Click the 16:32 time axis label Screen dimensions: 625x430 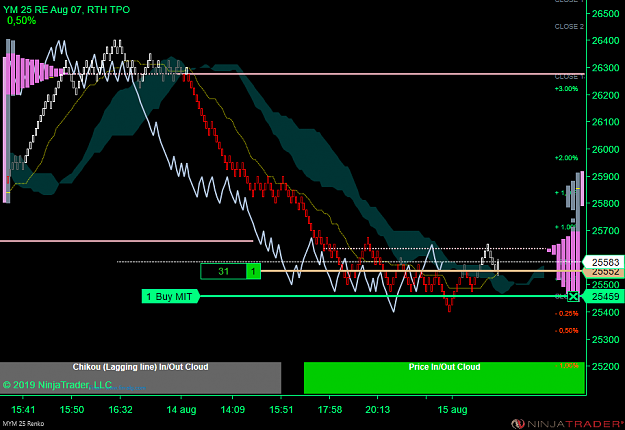[120, 410]
